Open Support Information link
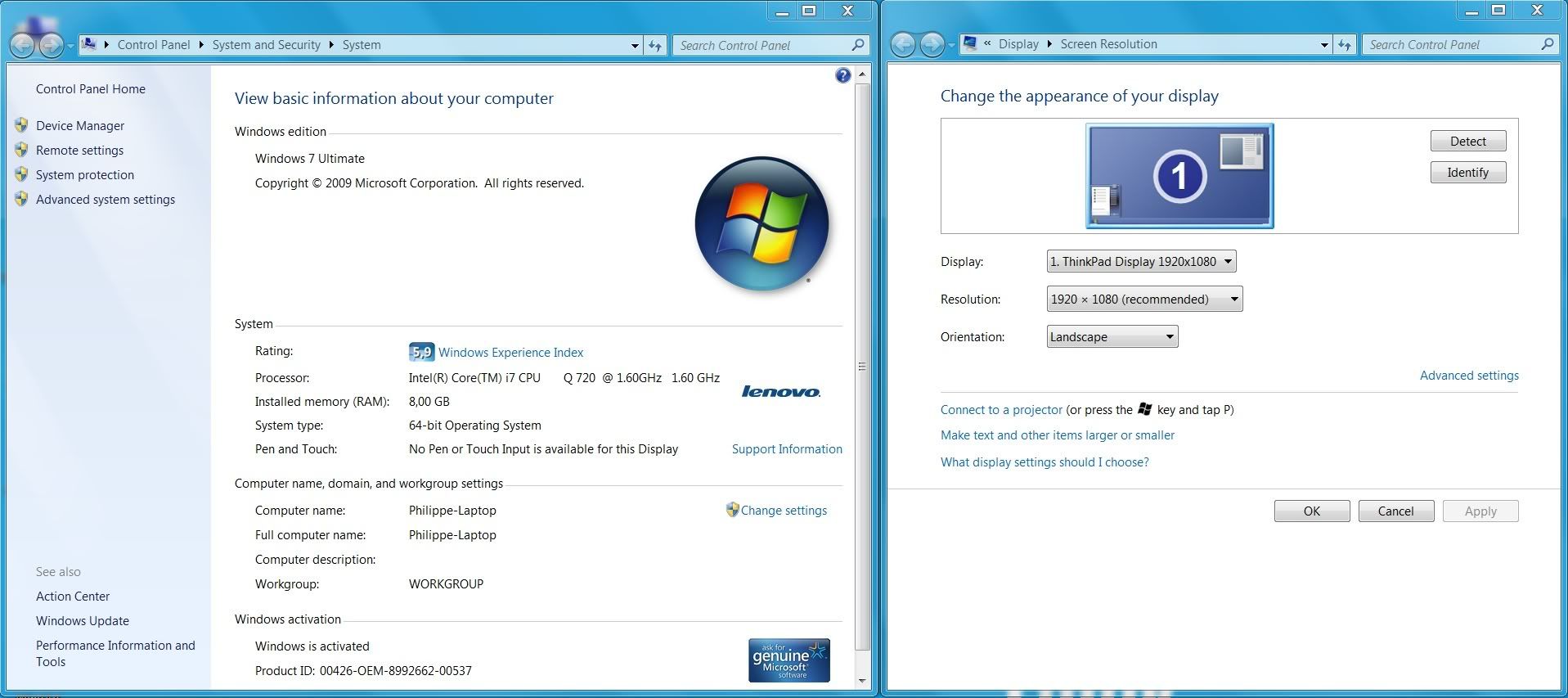The width and height of the screenshot is (1568, 698). coord(787,448)
